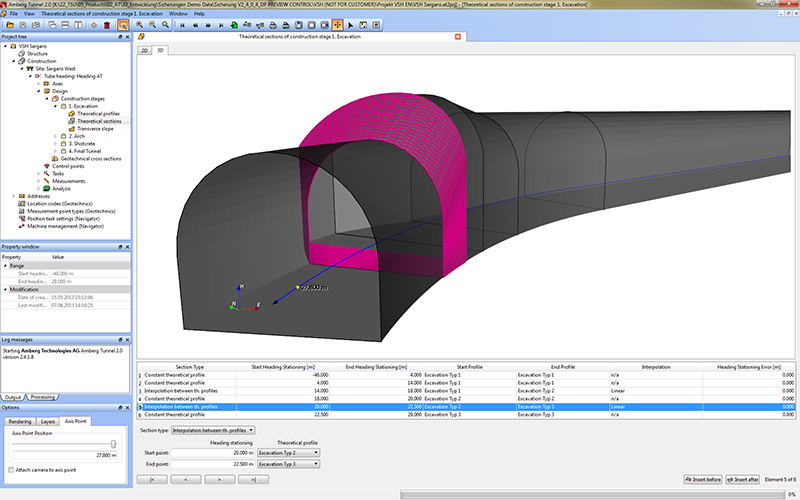Click the first element |< navigation button

click(152, 480)
